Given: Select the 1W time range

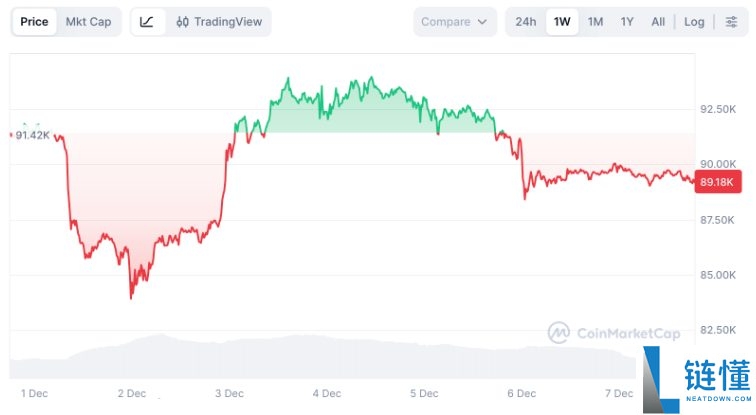Looking at the screenshot, I should [562, 22].
